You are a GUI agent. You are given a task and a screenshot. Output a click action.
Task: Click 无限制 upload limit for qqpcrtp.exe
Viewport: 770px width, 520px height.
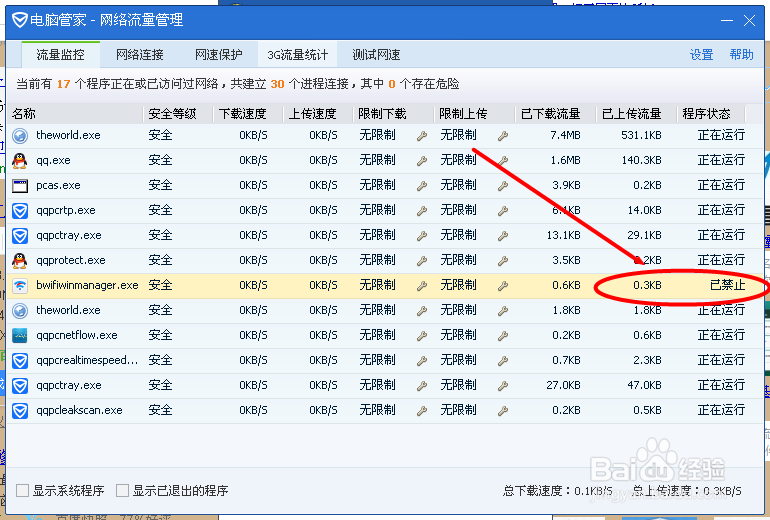click(458, 210)
